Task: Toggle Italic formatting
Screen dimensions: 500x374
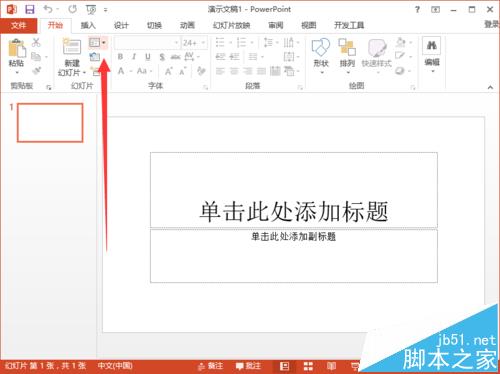Action: tap(134, 57)
